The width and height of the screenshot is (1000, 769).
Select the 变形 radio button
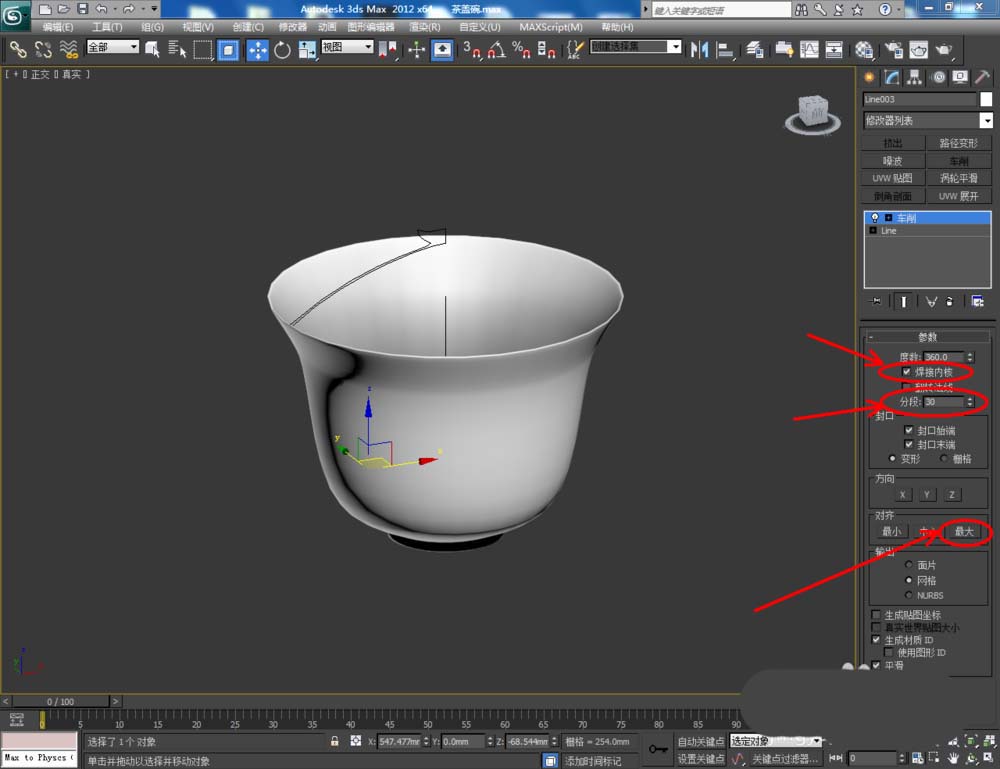(892, 458)
